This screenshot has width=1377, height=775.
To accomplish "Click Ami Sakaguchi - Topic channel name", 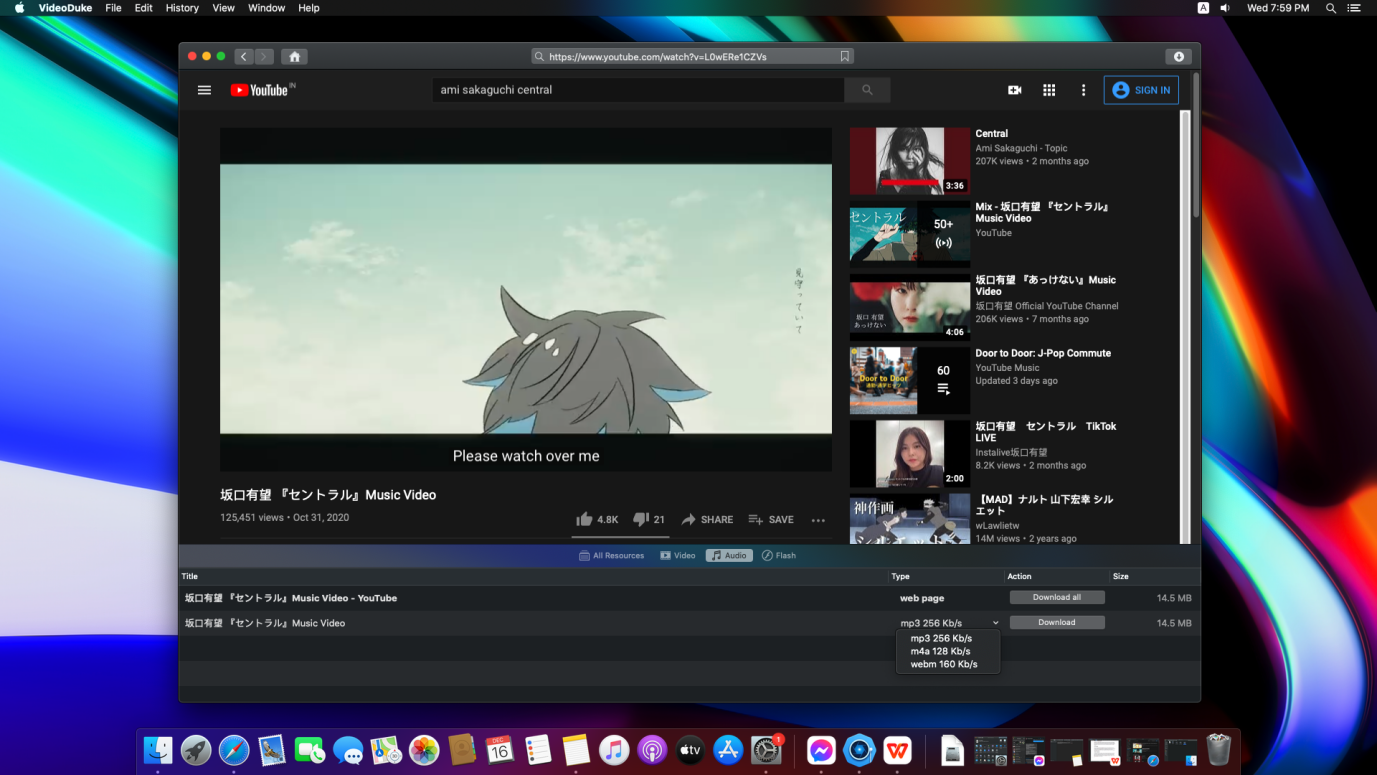I will click(1021, 148).
